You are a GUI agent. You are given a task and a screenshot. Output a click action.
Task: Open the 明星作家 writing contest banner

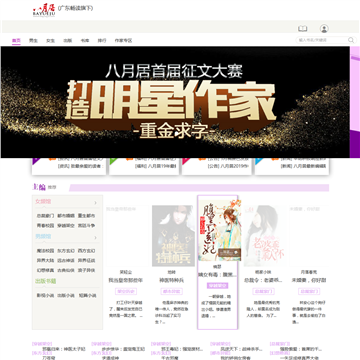[175, 102]
